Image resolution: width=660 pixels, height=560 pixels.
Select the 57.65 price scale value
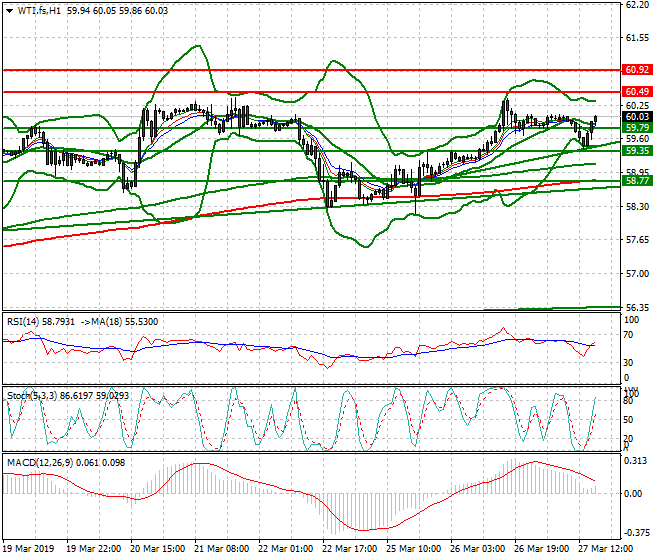point(637,240)
